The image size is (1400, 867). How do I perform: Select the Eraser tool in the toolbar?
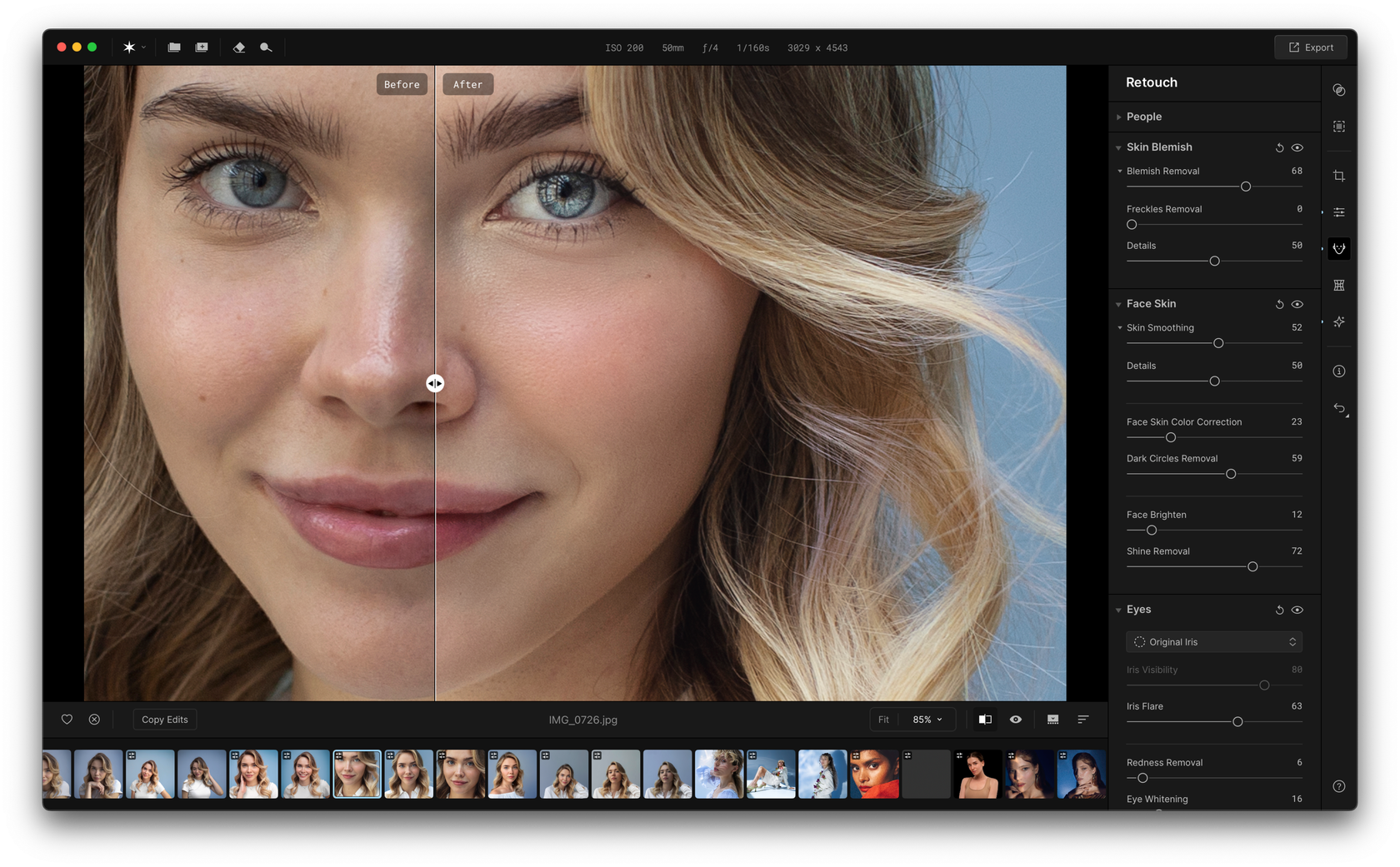coord(239,47)
